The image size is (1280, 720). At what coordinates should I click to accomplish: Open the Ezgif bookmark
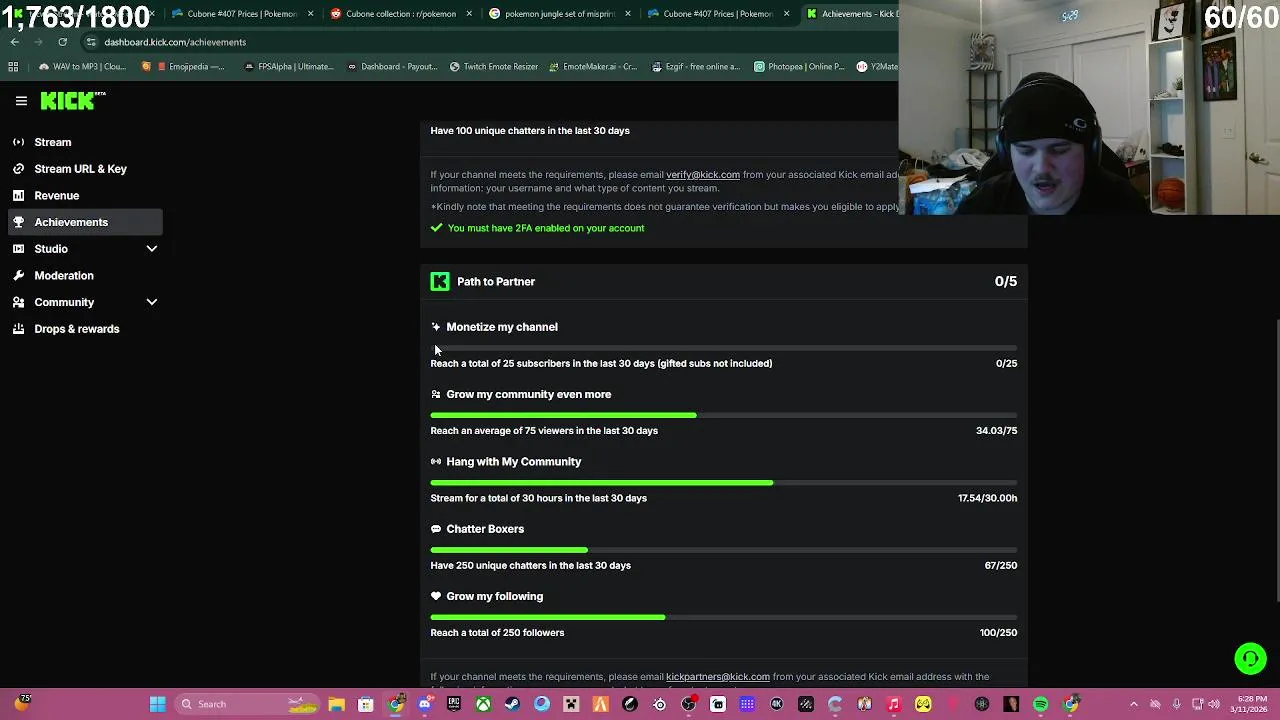tap(695, 67)
